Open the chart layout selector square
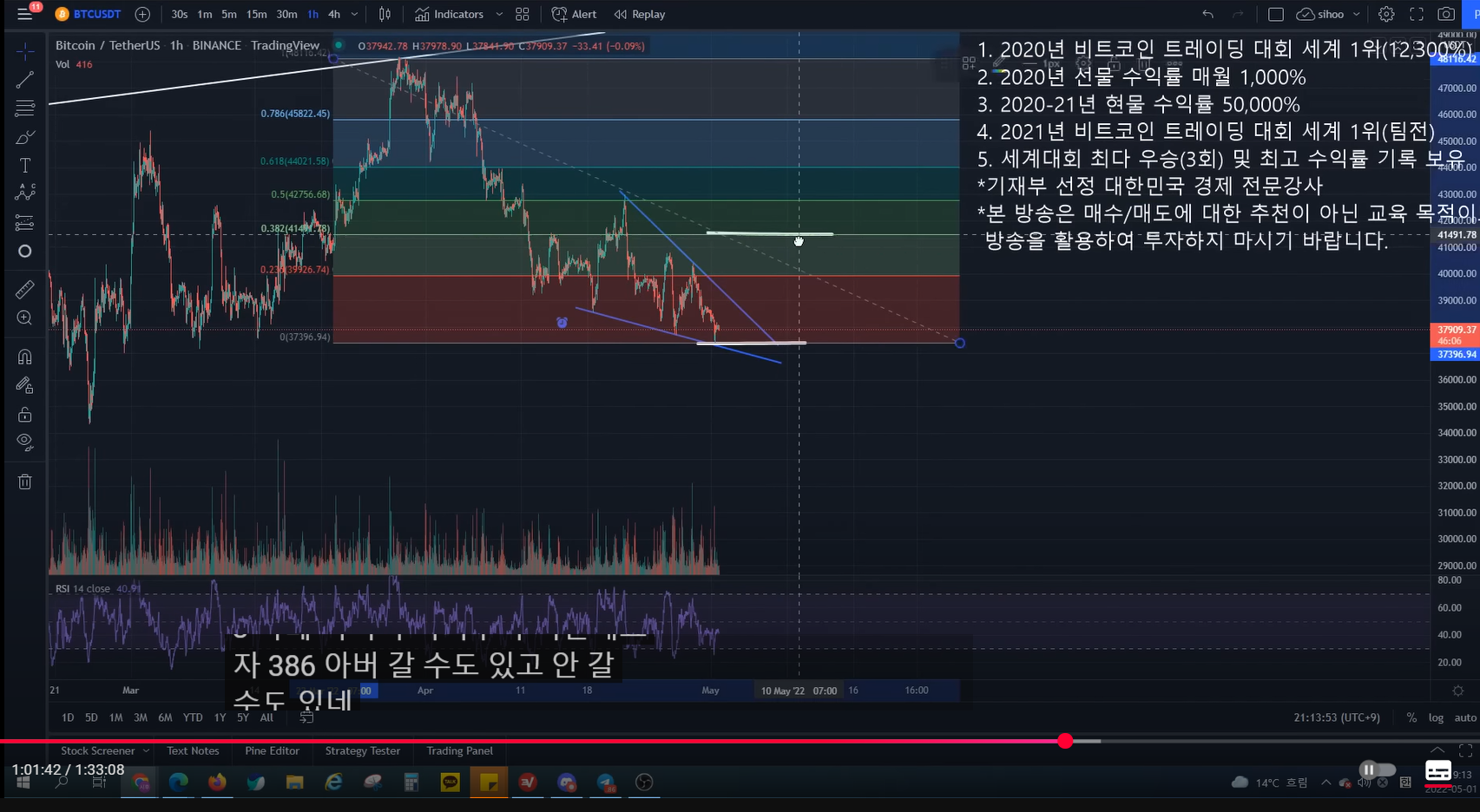Image resolution: width=1480 pixels, height=812 pixels. (x=1275, y=14)
